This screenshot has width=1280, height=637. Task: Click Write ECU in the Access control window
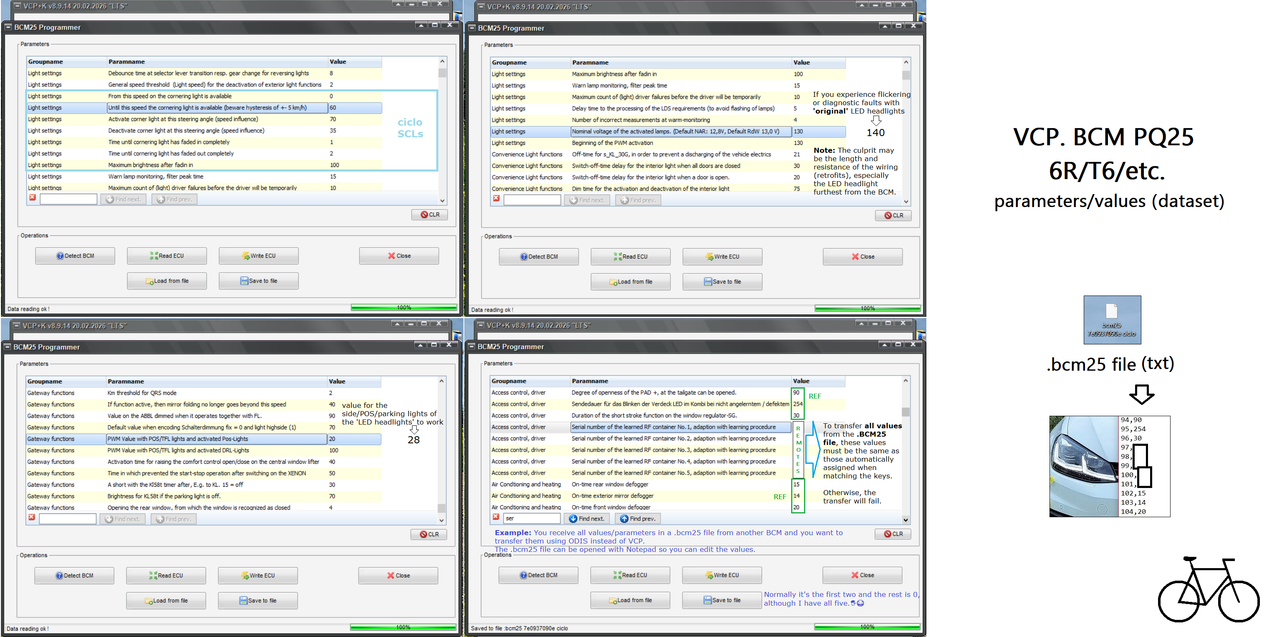722,576
